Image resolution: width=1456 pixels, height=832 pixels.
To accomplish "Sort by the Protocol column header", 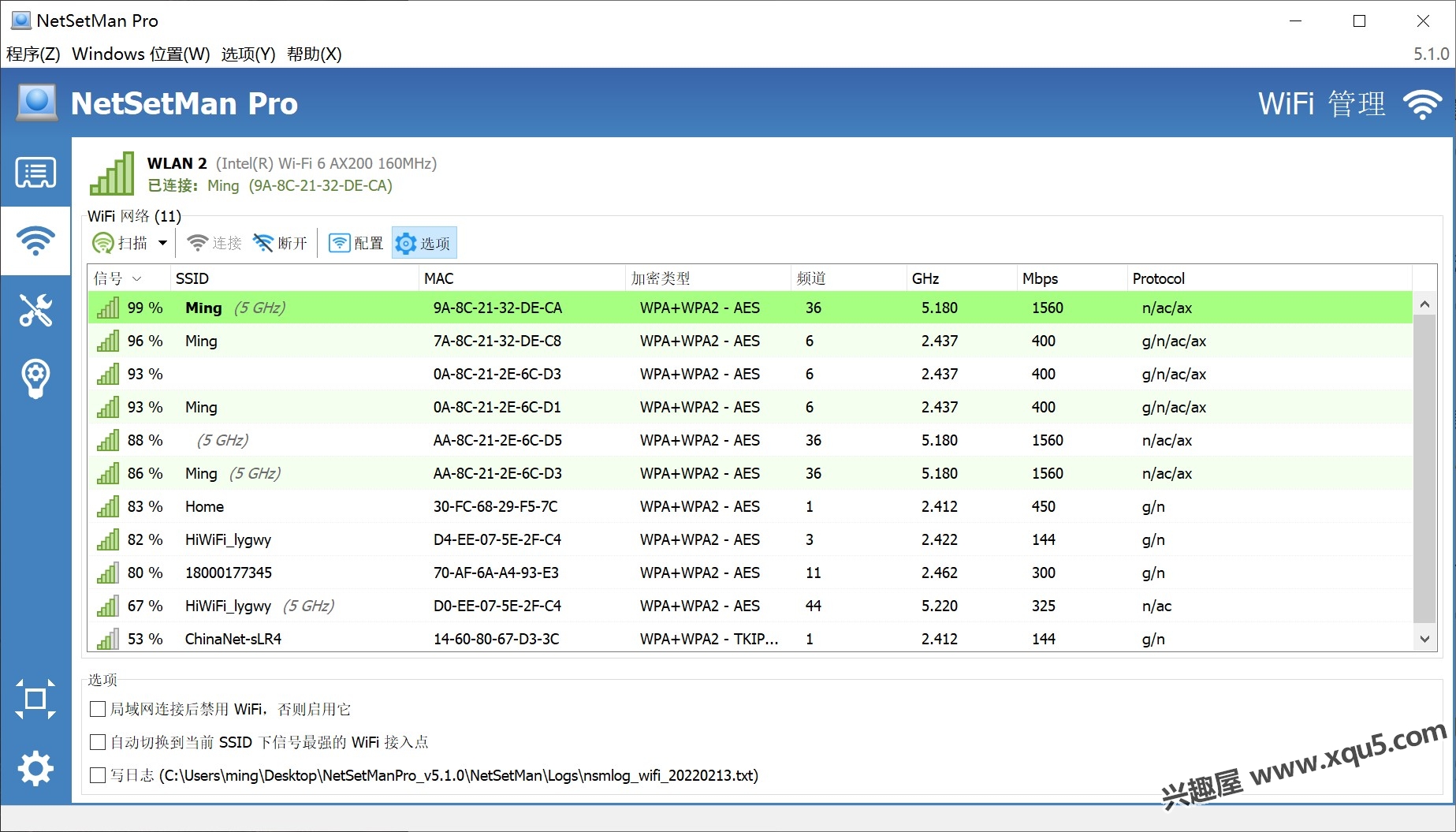I will pyautogui.click(x=1269, y=278).
